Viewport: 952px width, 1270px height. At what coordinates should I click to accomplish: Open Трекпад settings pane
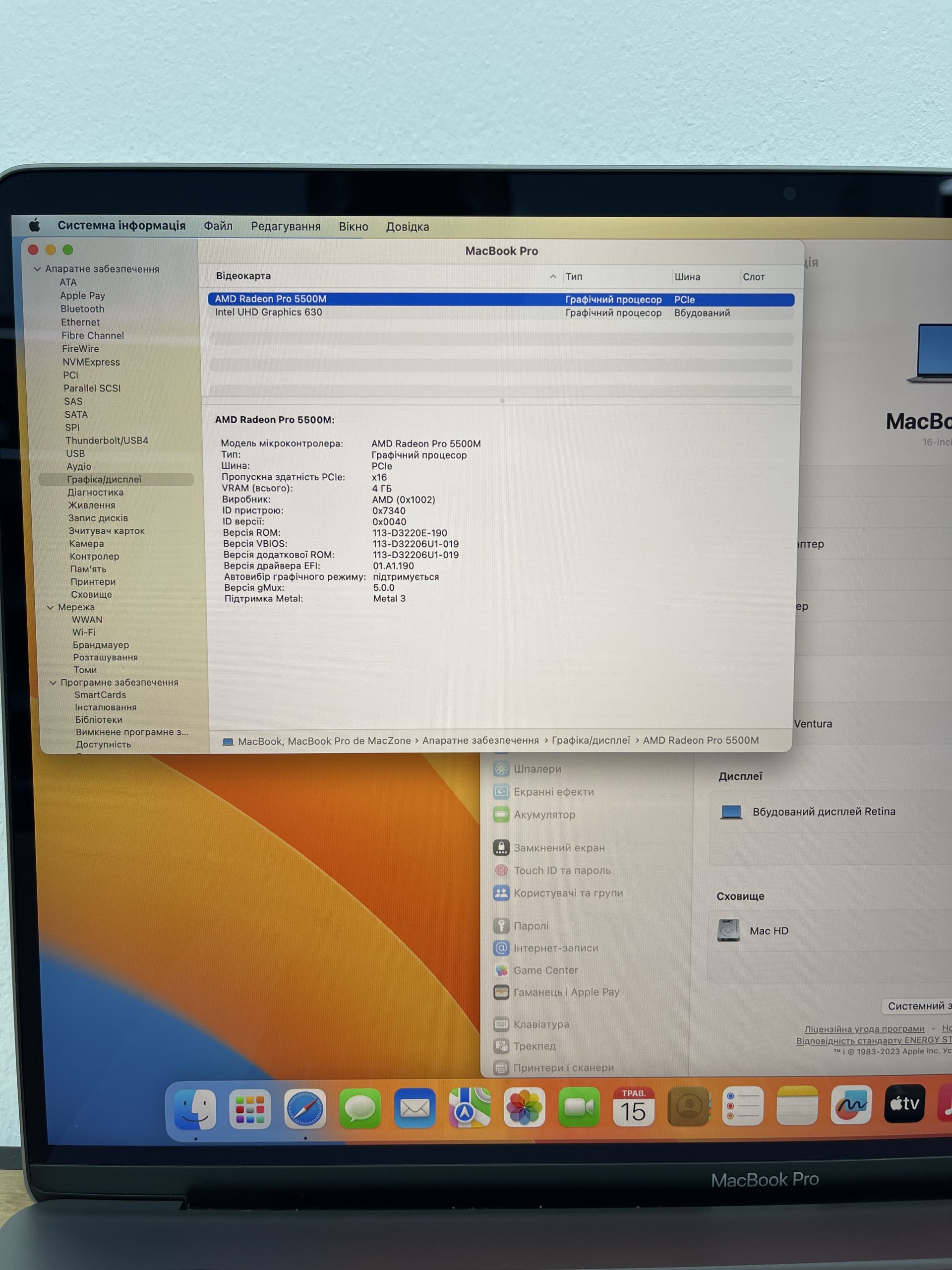coord(525,1046)
